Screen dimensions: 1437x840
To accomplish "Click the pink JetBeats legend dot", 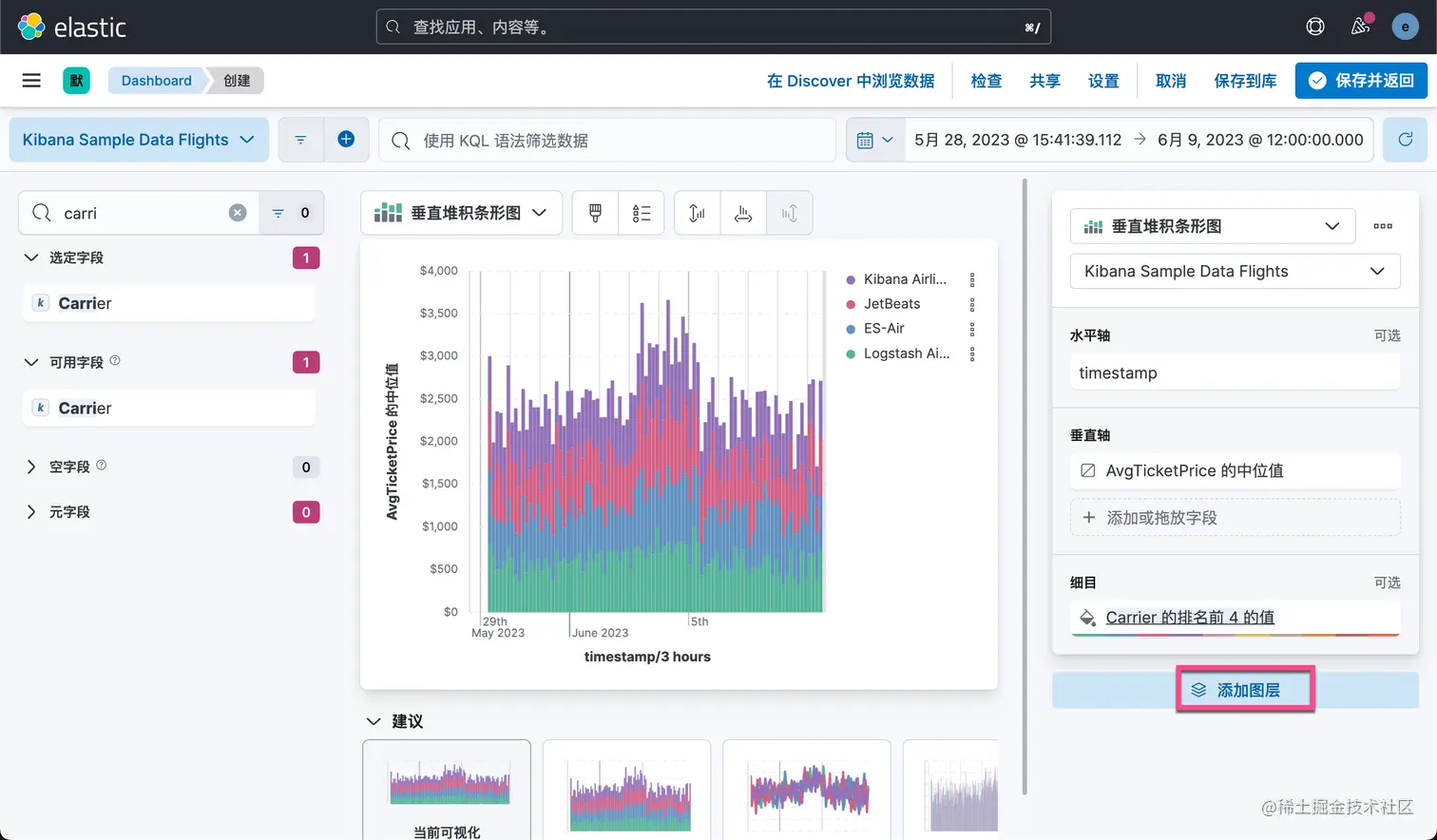I will click(851, 304).
